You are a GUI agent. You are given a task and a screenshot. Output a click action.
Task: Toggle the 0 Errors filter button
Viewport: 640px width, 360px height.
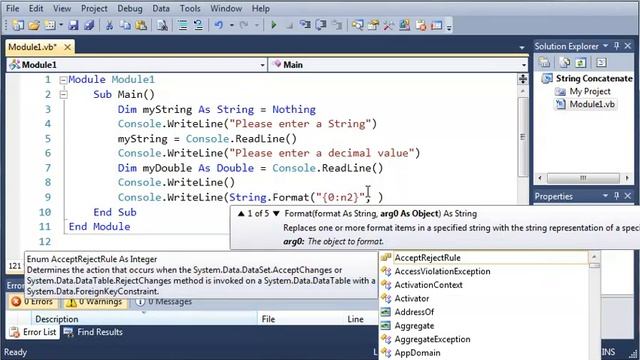click(x=33, y=302)
